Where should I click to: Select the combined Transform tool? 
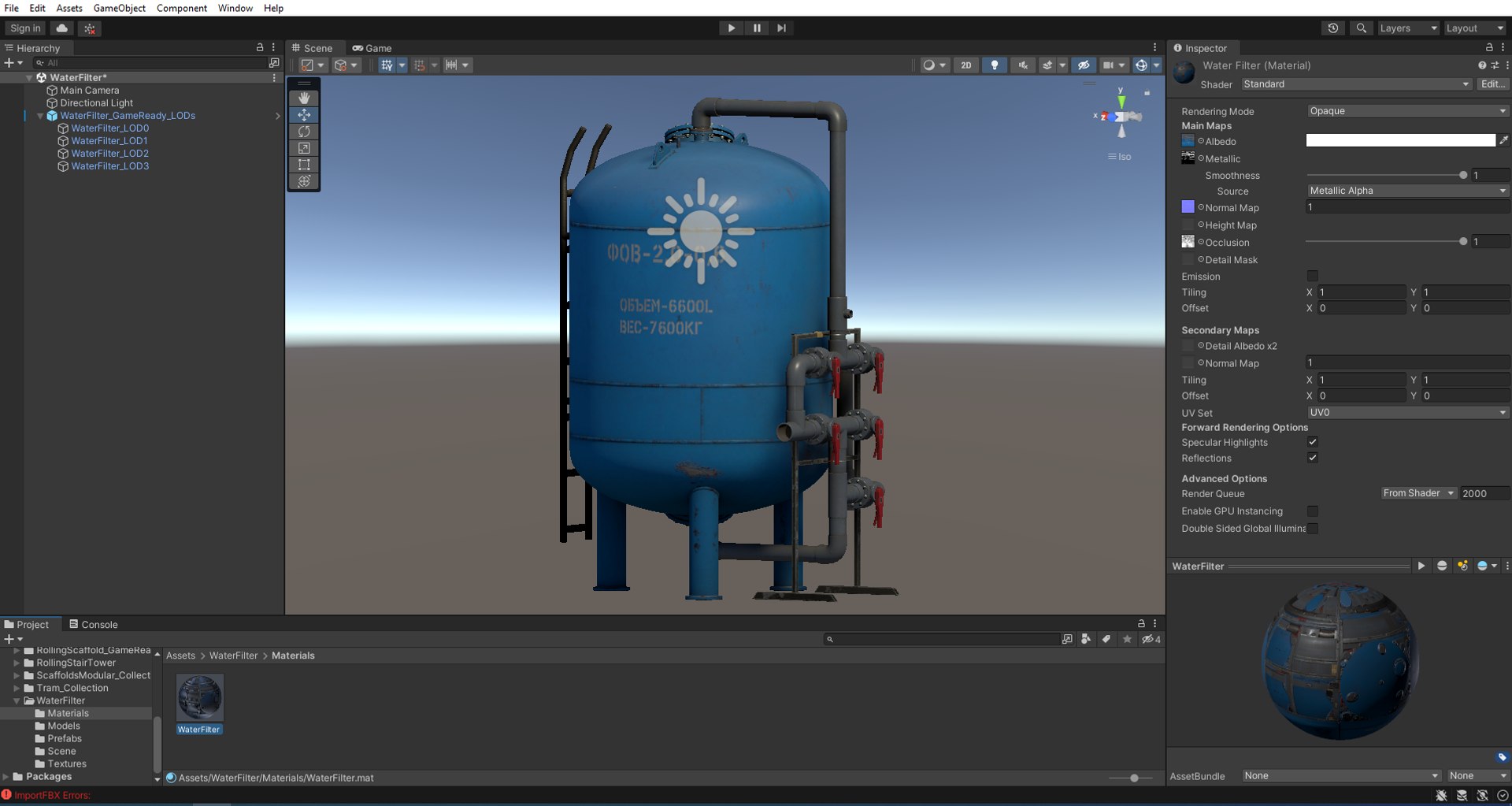[x=304, y=180]
